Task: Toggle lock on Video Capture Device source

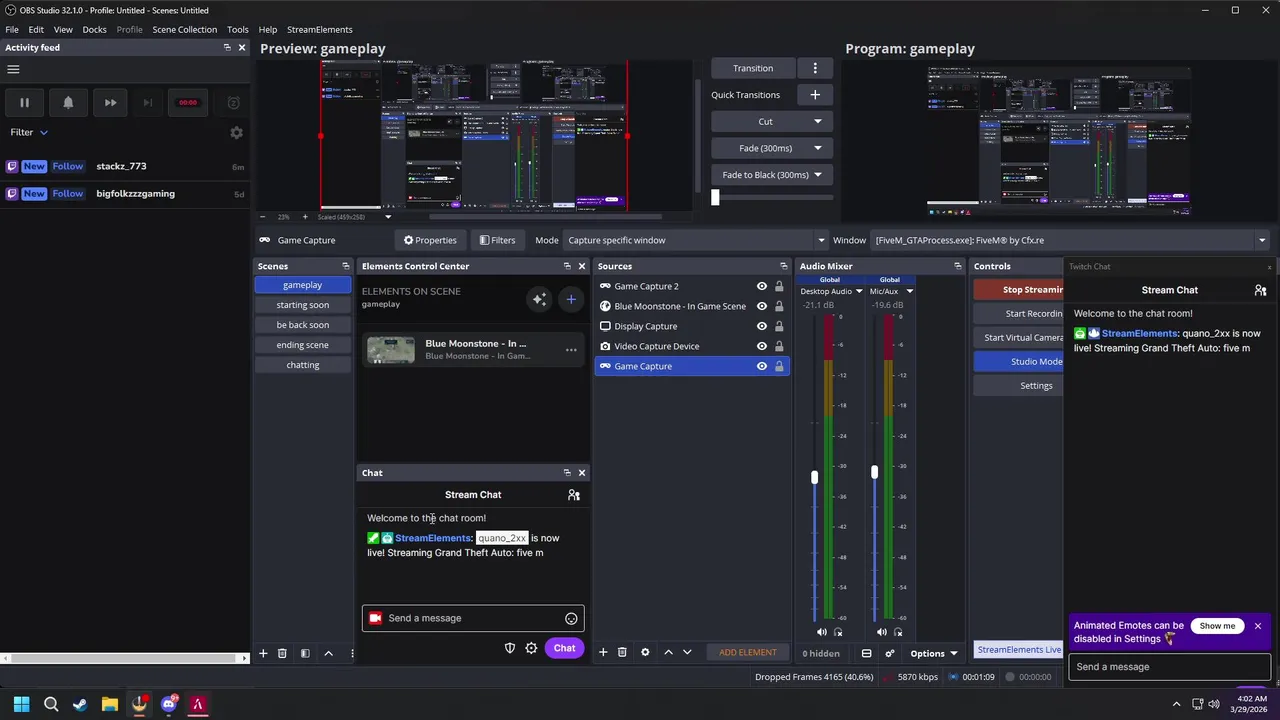Action: (x=779, y=346)
